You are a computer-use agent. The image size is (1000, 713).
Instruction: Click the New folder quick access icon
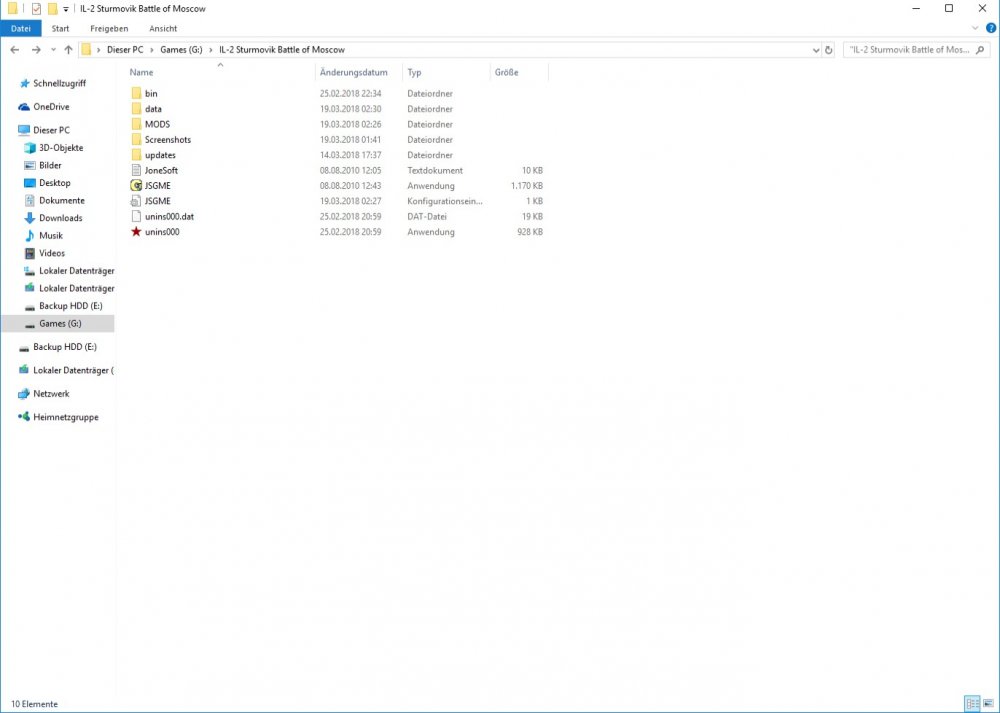(53, 9)
